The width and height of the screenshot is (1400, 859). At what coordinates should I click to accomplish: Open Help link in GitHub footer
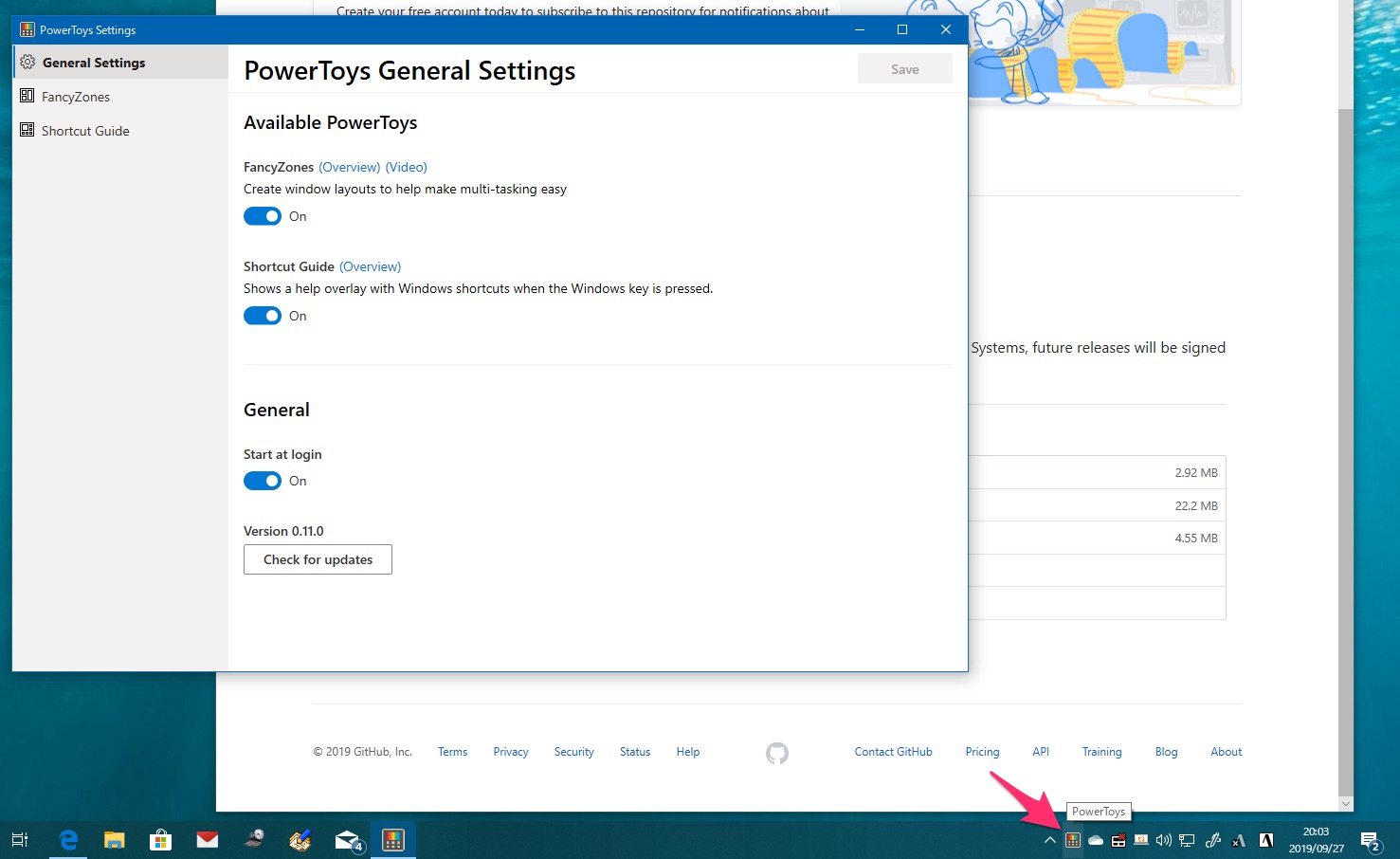pos(688,752)
